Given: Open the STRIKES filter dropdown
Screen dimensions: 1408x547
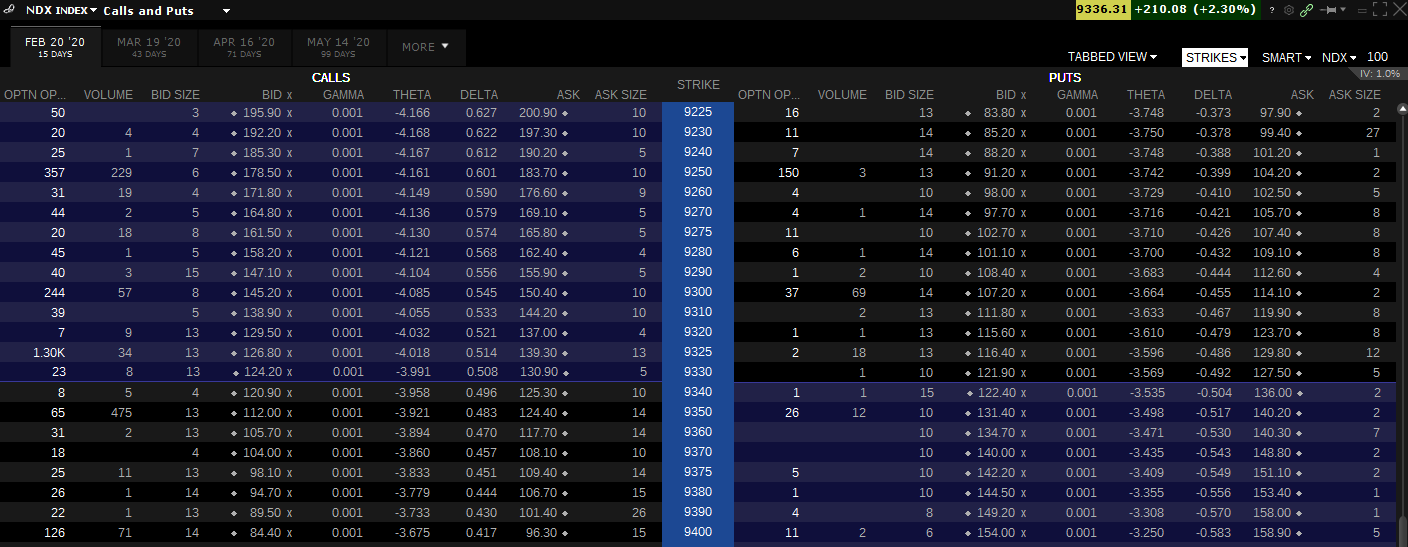Looking at the screenshot, I should (x=1215, y=57).
